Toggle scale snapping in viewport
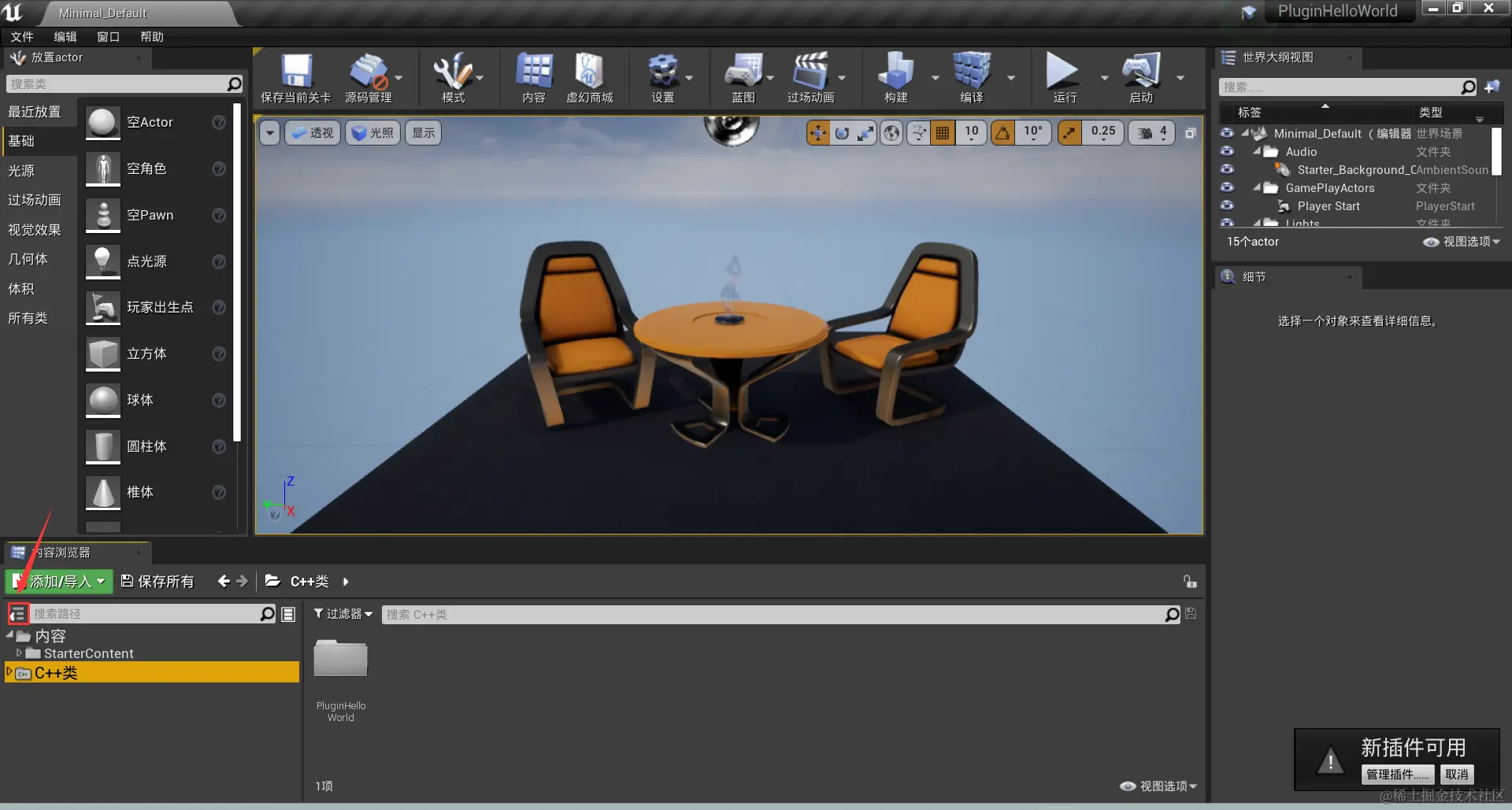1512x810 pixels. pos(1069,133)
